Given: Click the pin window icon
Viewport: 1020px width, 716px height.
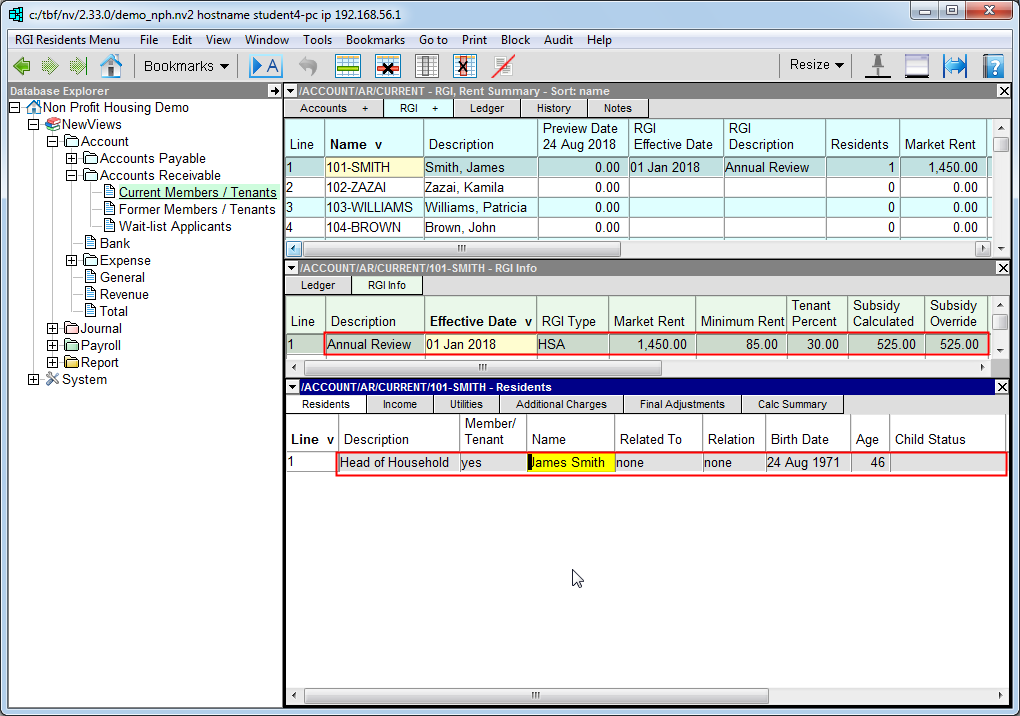Looking at the screenshot, I should [x=877, y=66].
